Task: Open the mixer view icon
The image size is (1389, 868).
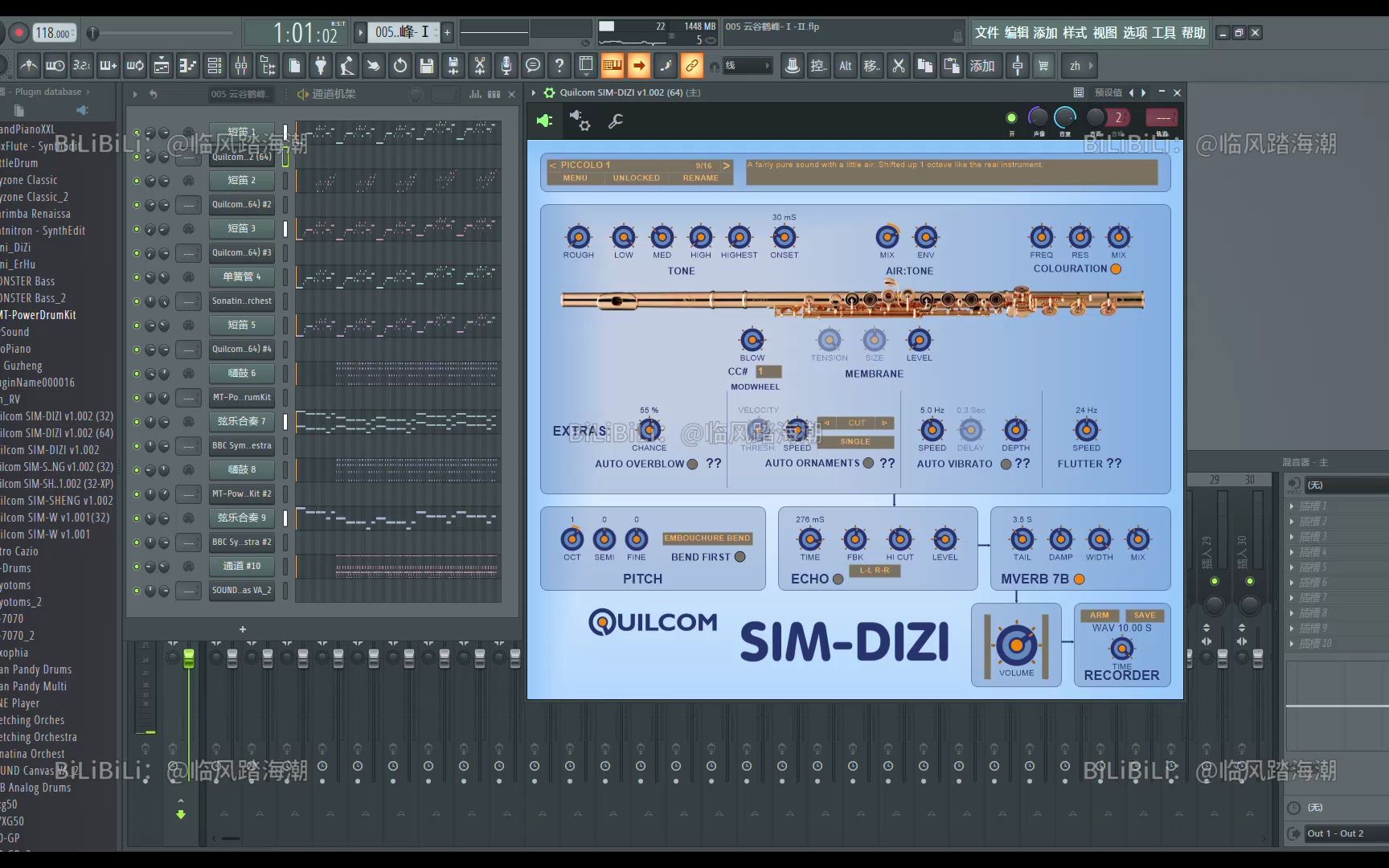Action: click(x=241, y=66)
